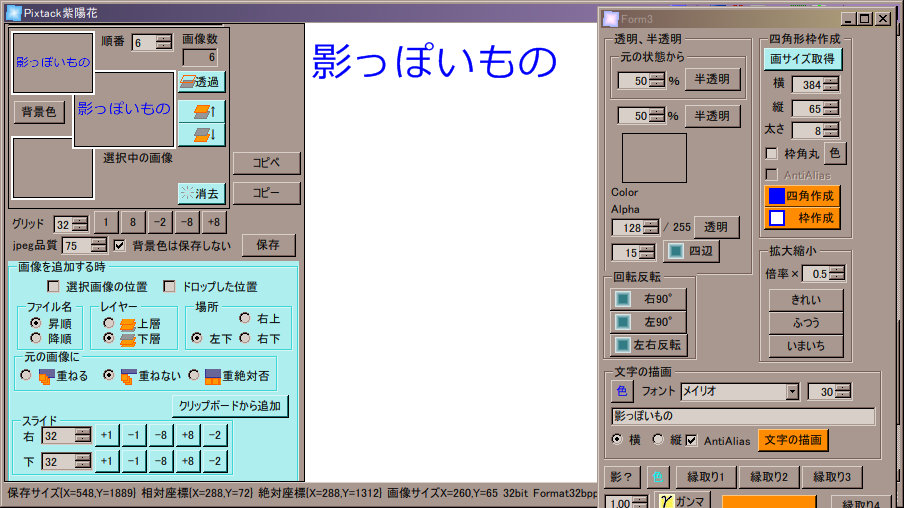This screenshot has width=904, height=508.
Task: Click the 半透明 button under 元の状態から
Action: pyautogui.click(x=713, y=80)
